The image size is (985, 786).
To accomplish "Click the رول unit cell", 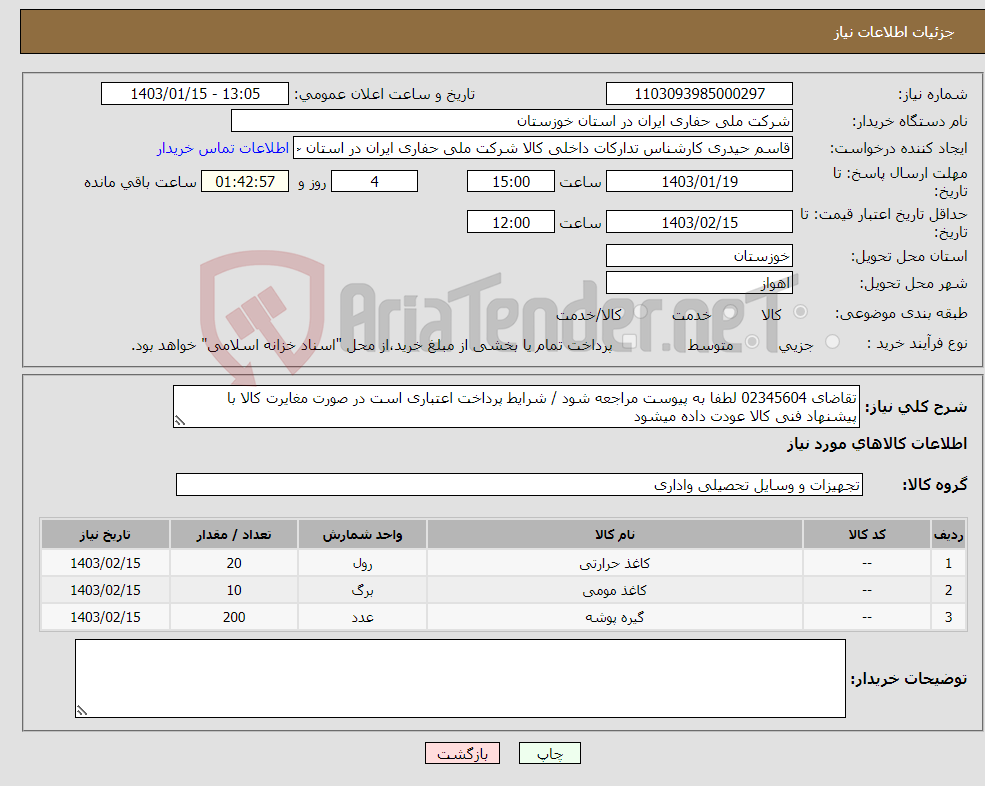I will pos(362,564).
